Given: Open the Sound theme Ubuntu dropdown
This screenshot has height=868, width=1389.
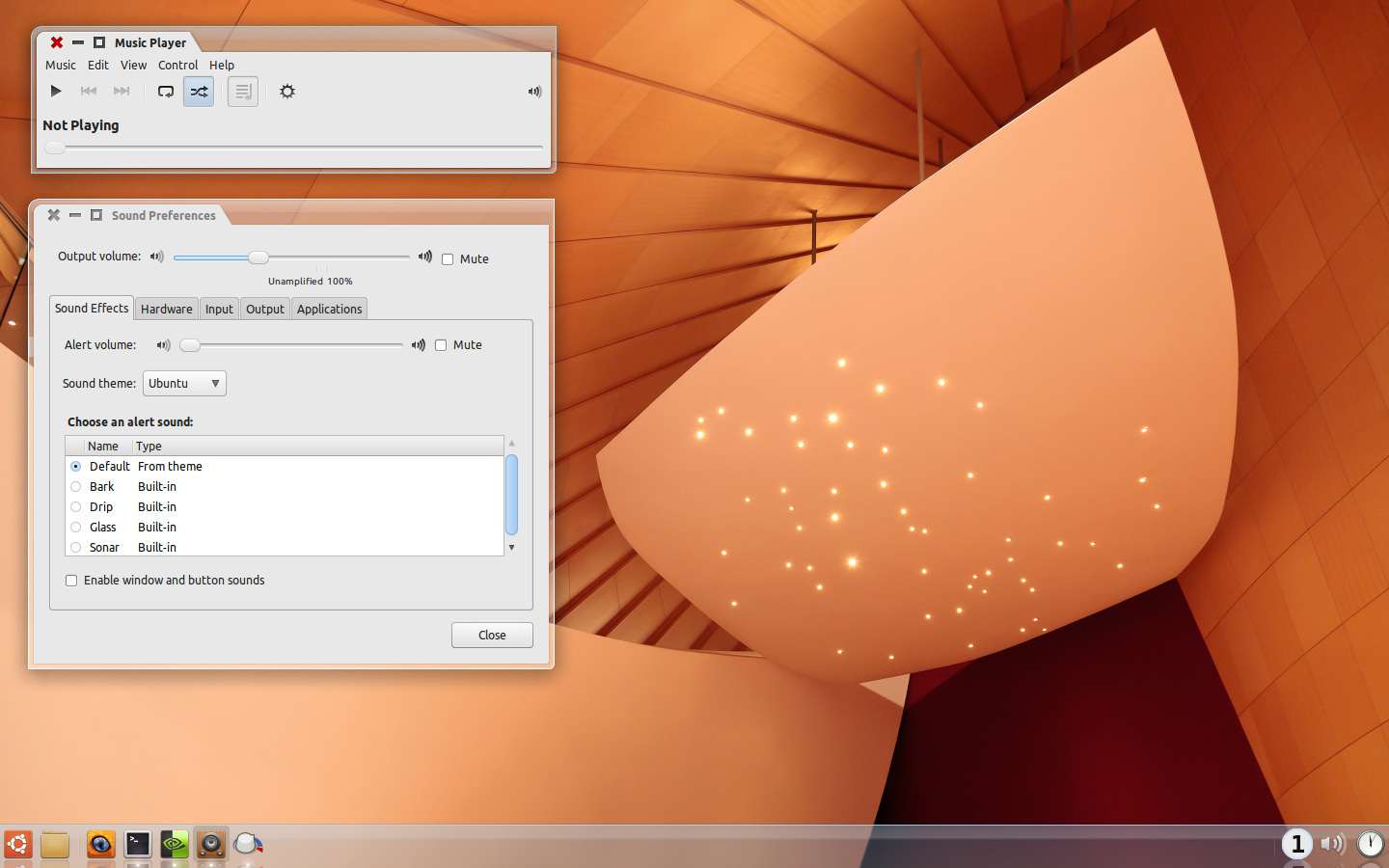Looking at the screenshot, I should [x=184, y=384].
